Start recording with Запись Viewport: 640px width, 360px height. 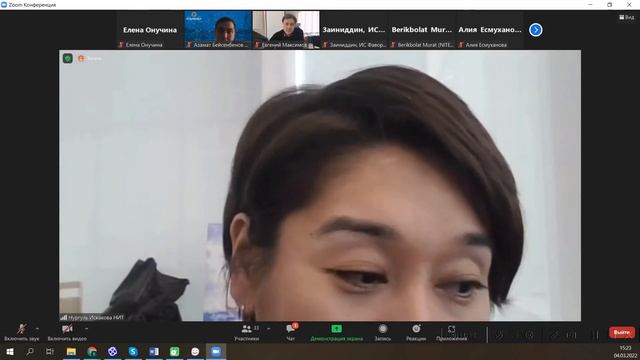pyautogui.click(x=382, y=333)
